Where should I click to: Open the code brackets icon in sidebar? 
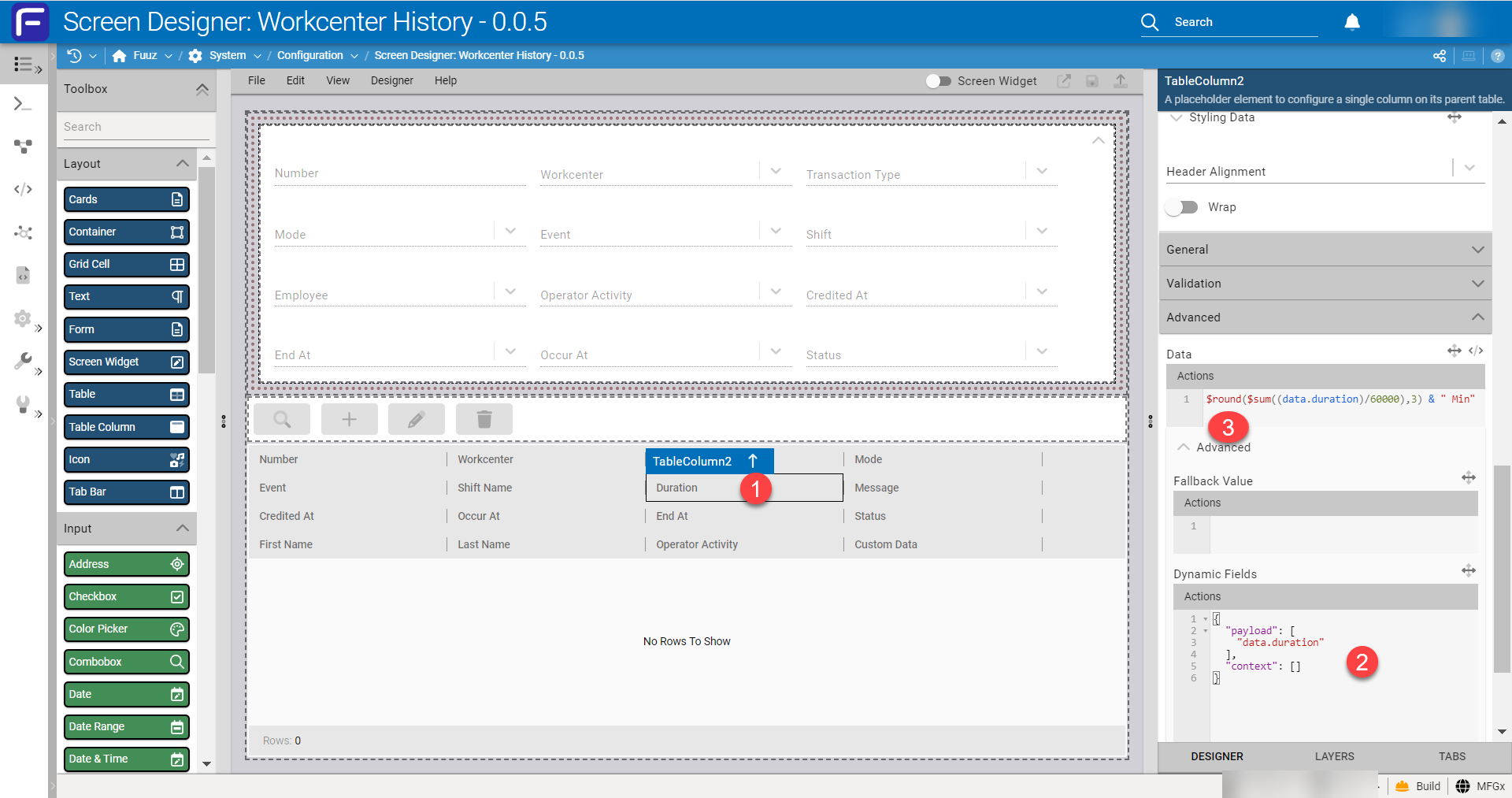point(24,189)
